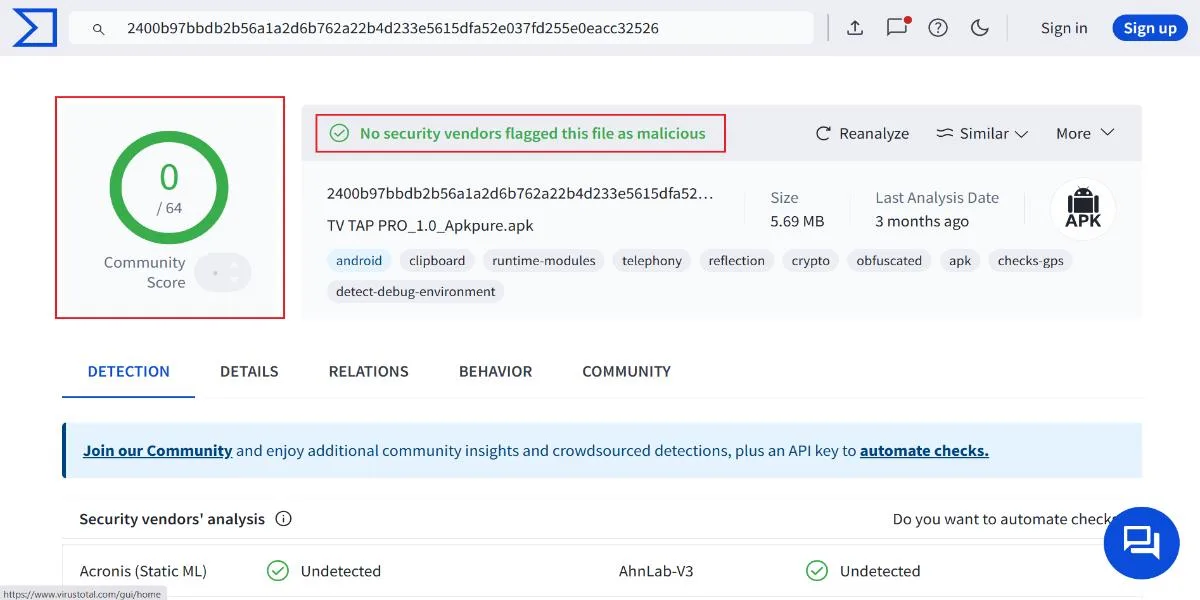Viewport: 1200px width, 600px height.
Task: Focus the hash search field
Action: (x=441, y=28)
